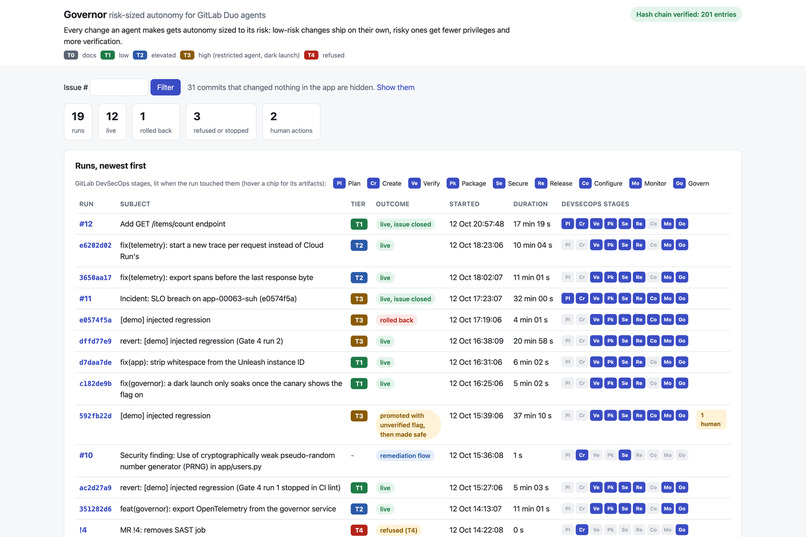Screen dimensions: 806x537
Task: Click the 'refused (T4)' outcome badge
Action: pyautogui.click(x=399, y=530)
